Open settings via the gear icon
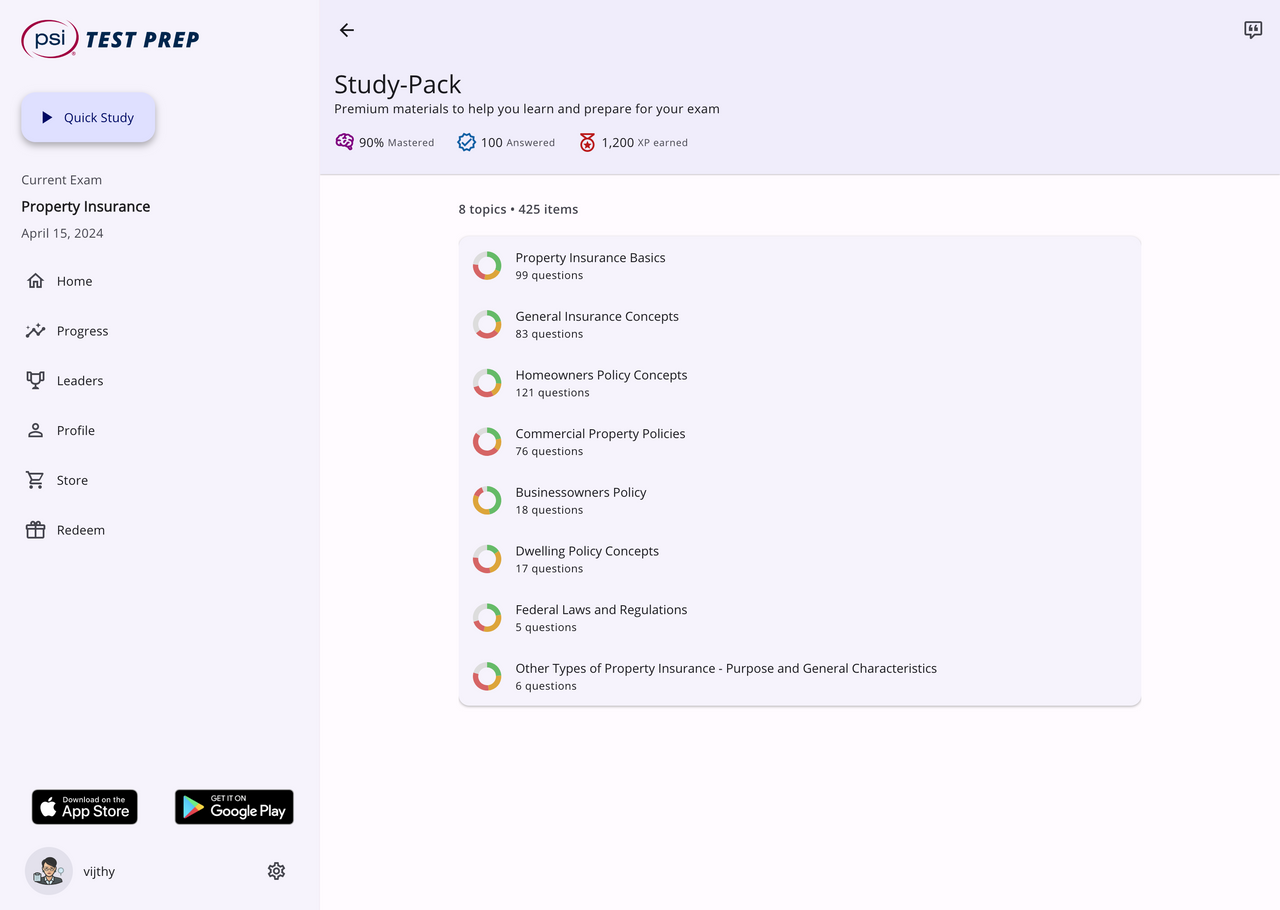 coord(277,871)
